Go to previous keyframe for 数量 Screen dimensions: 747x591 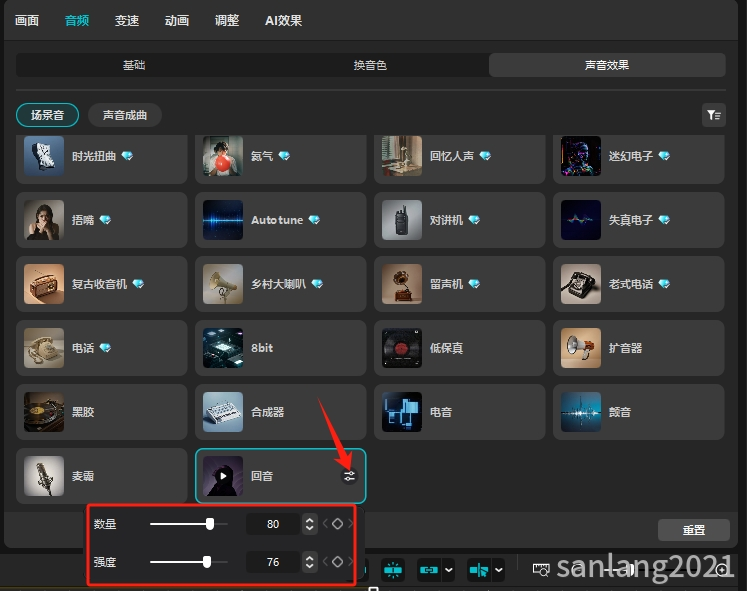325,524
